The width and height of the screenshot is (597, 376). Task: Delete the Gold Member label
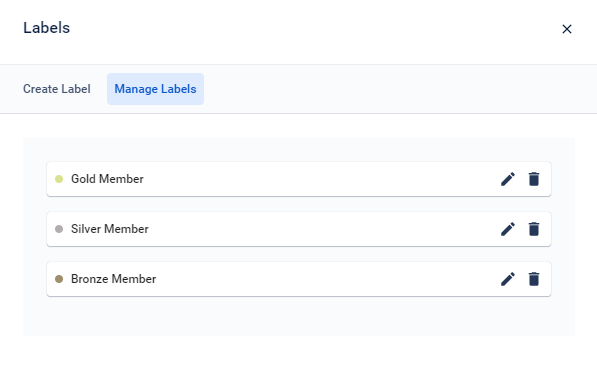pos(534,179)
